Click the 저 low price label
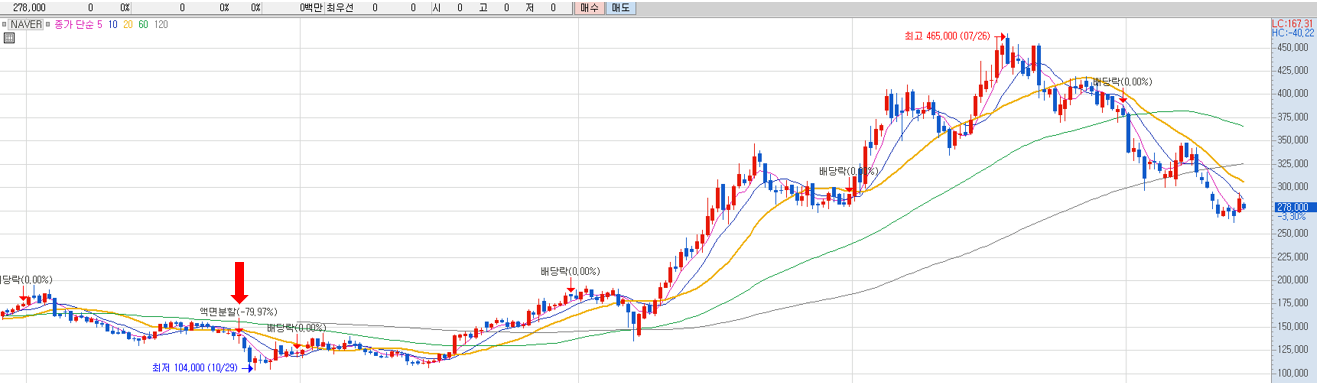Viewport: 1317px width, 383px height. point(530,7)
